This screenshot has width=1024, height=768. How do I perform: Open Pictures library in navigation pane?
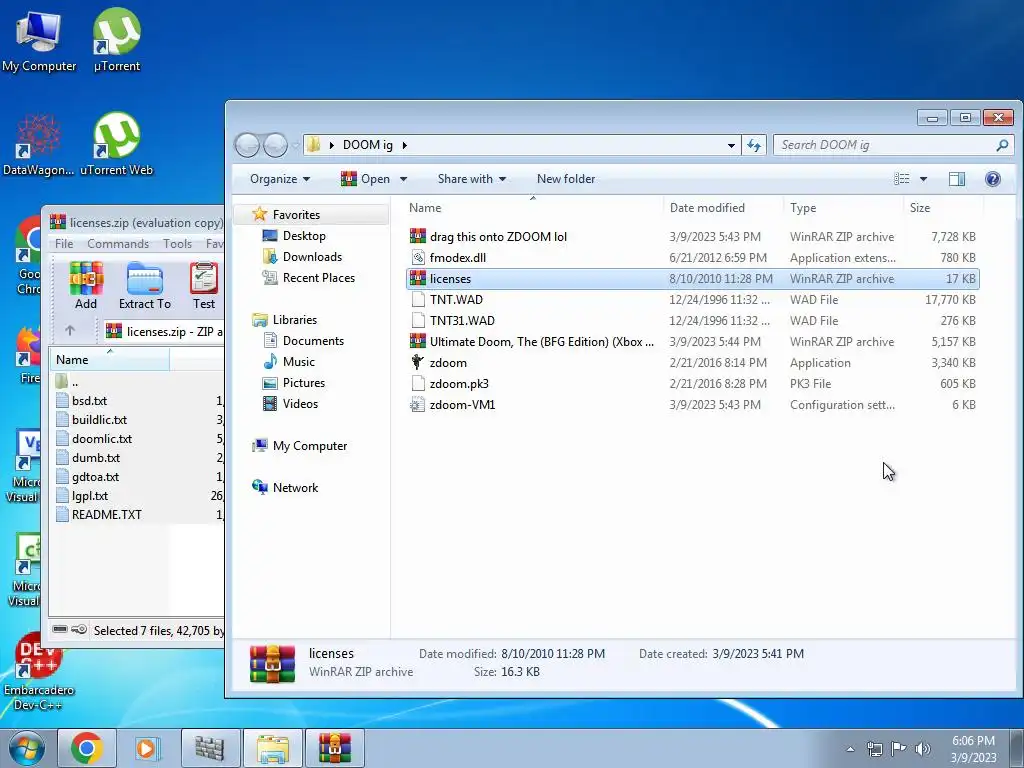pyautogui.click(x=304, y=383)
